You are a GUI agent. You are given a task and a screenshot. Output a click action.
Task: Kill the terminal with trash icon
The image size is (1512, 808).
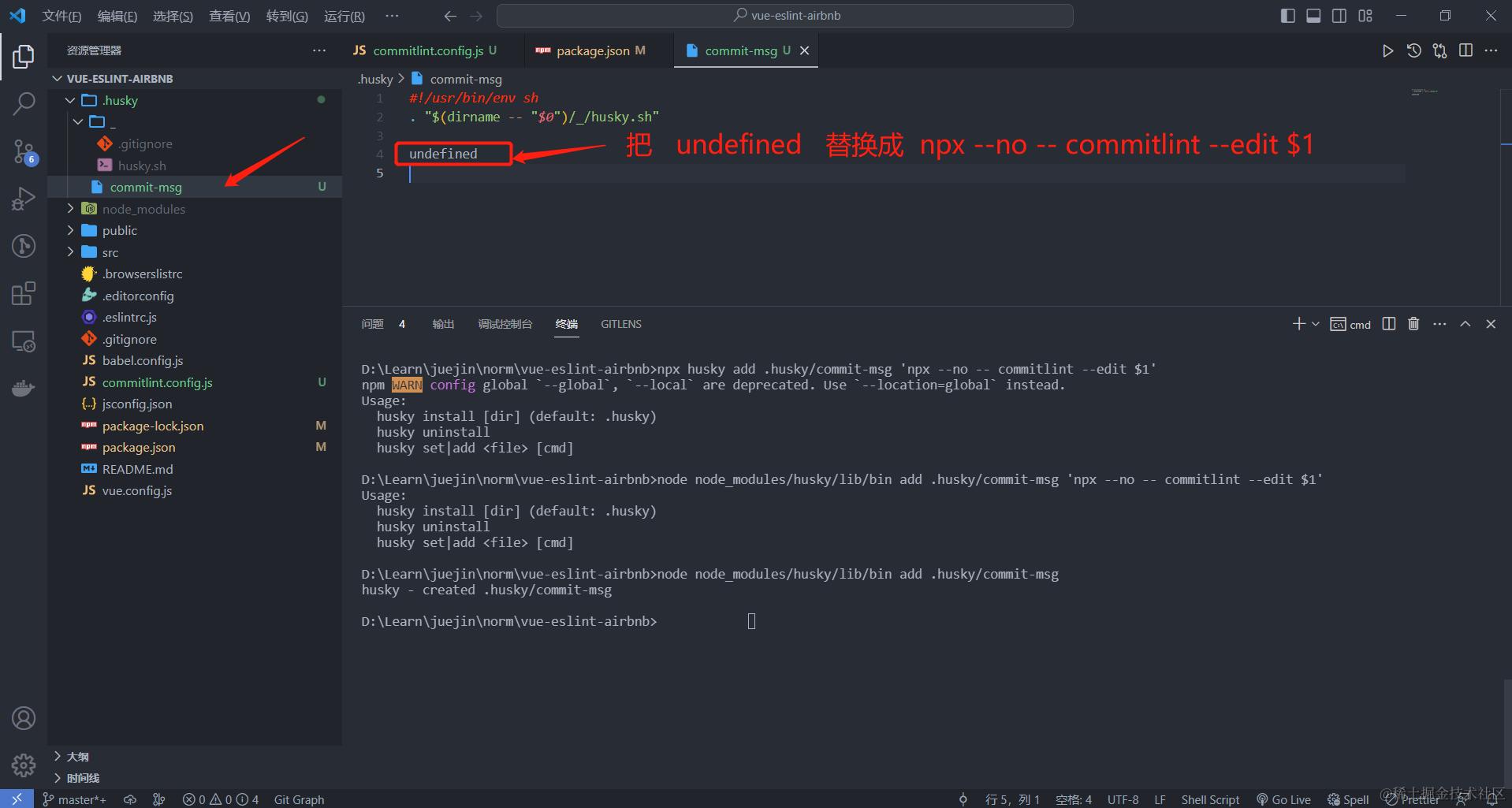(1413, 324)
